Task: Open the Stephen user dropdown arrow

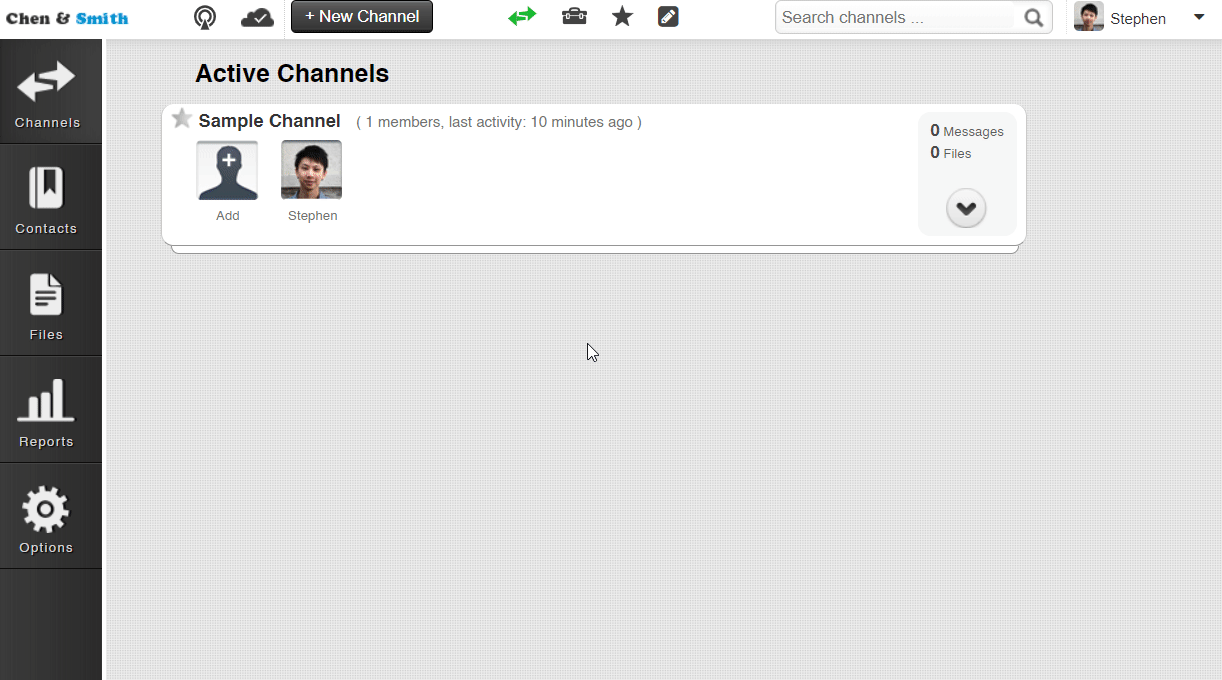Action: click(x=1199, y=17)
